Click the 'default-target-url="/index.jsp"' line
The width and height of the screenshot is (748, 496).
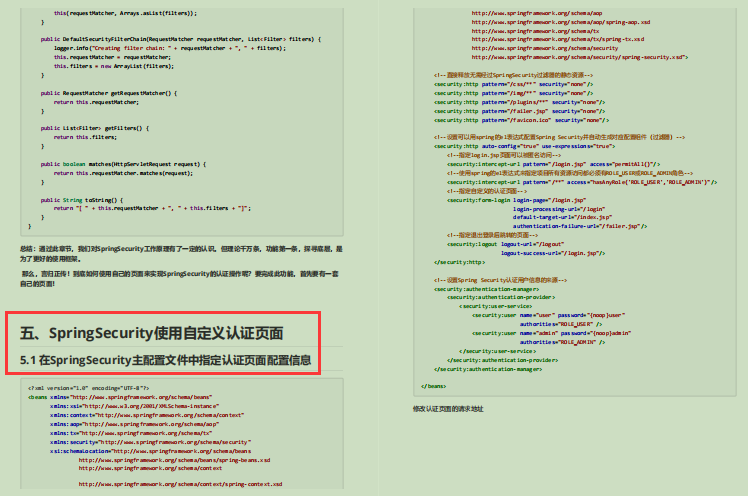tap(562, 217)
